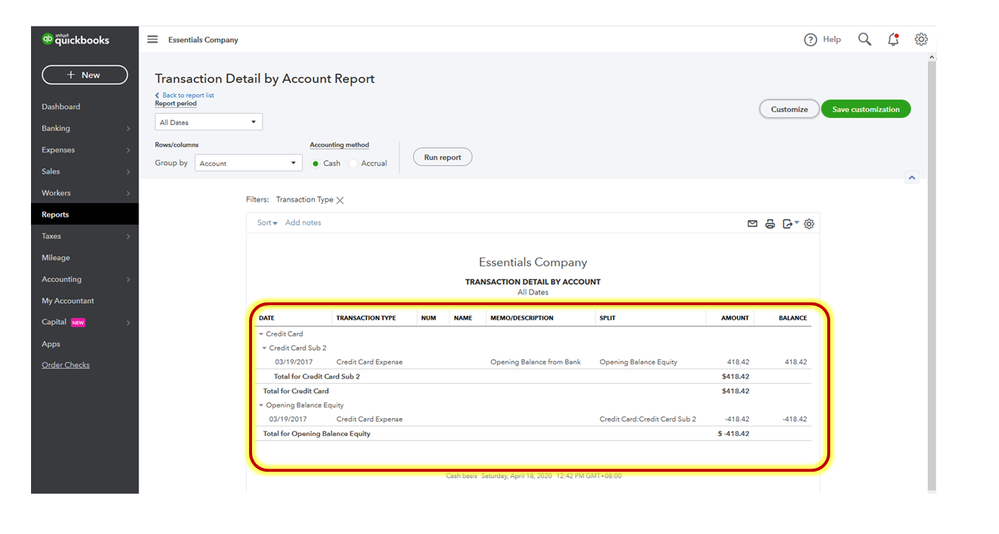This screenshot has height=534, width=999.
Task: Follow the Back to report list link
Action: click(x=185, y=95)
